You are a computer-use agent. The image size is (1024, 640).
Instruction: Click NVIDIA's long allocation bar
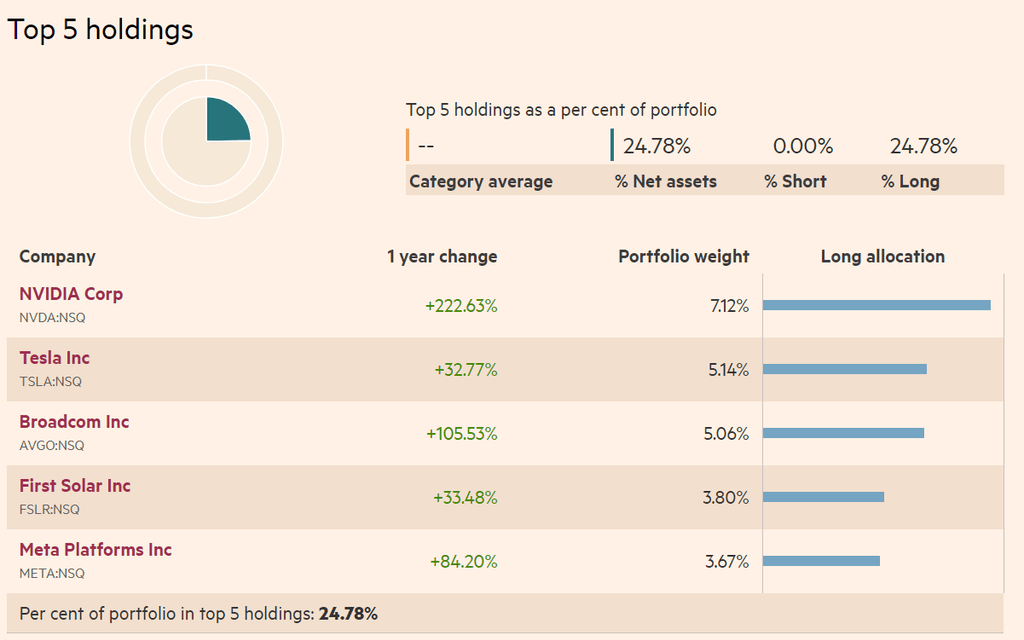point(877,305)
